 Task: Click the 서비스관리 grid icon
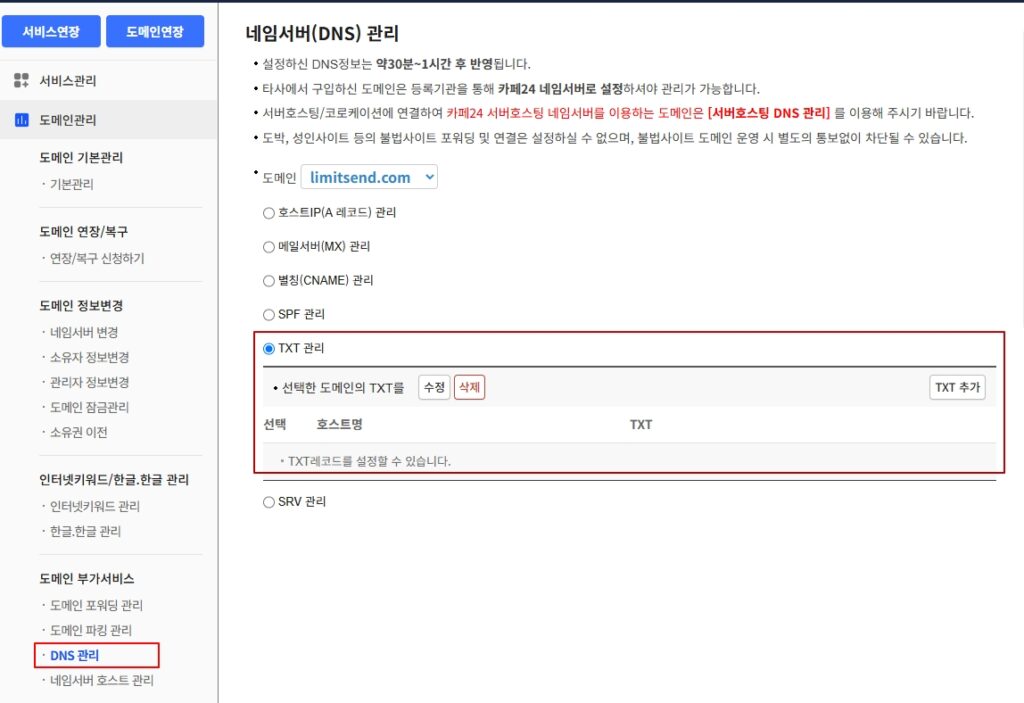(x=22, y=80)
